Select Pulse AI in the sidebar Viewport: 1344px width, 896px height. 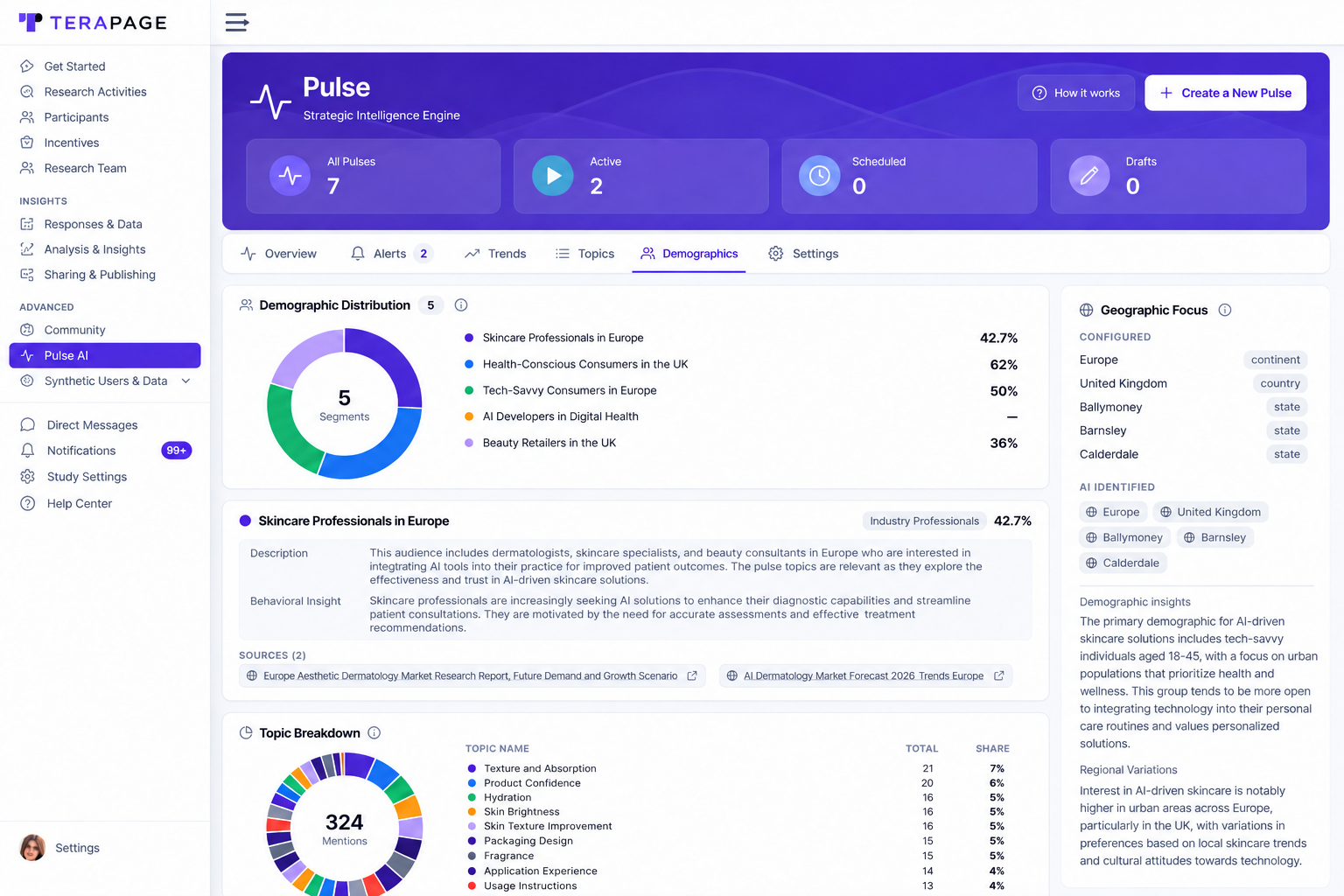click(x=105, y=355)
